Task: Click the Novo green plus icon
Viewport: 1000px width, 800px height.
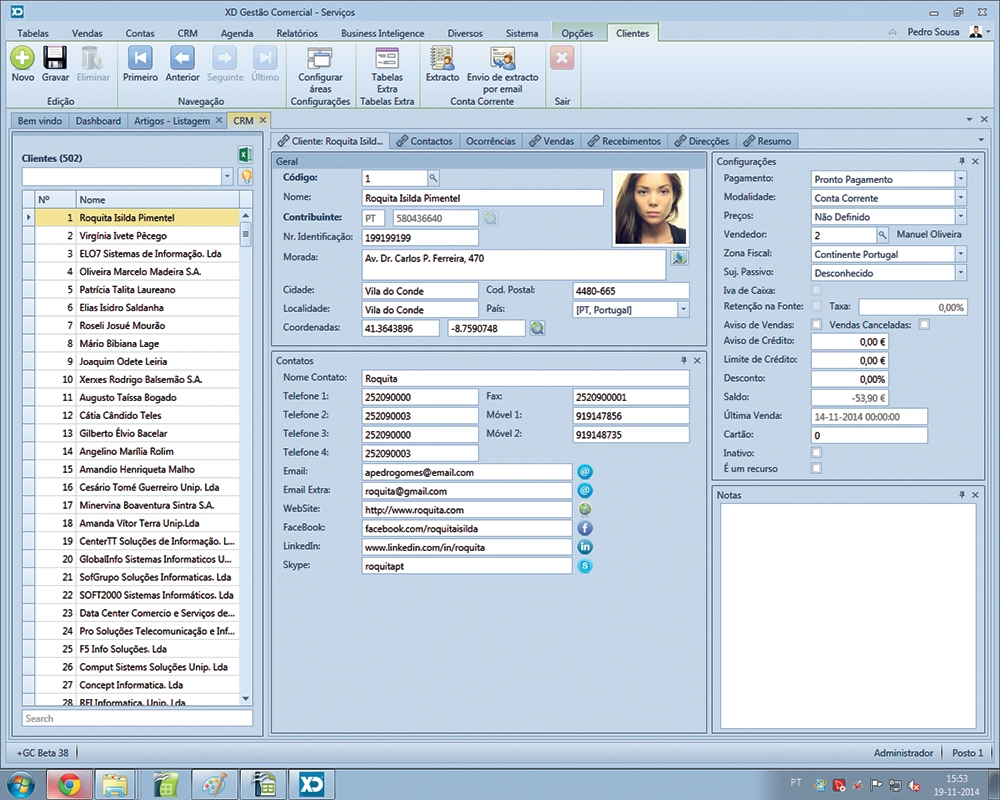Action: [22, 58]
